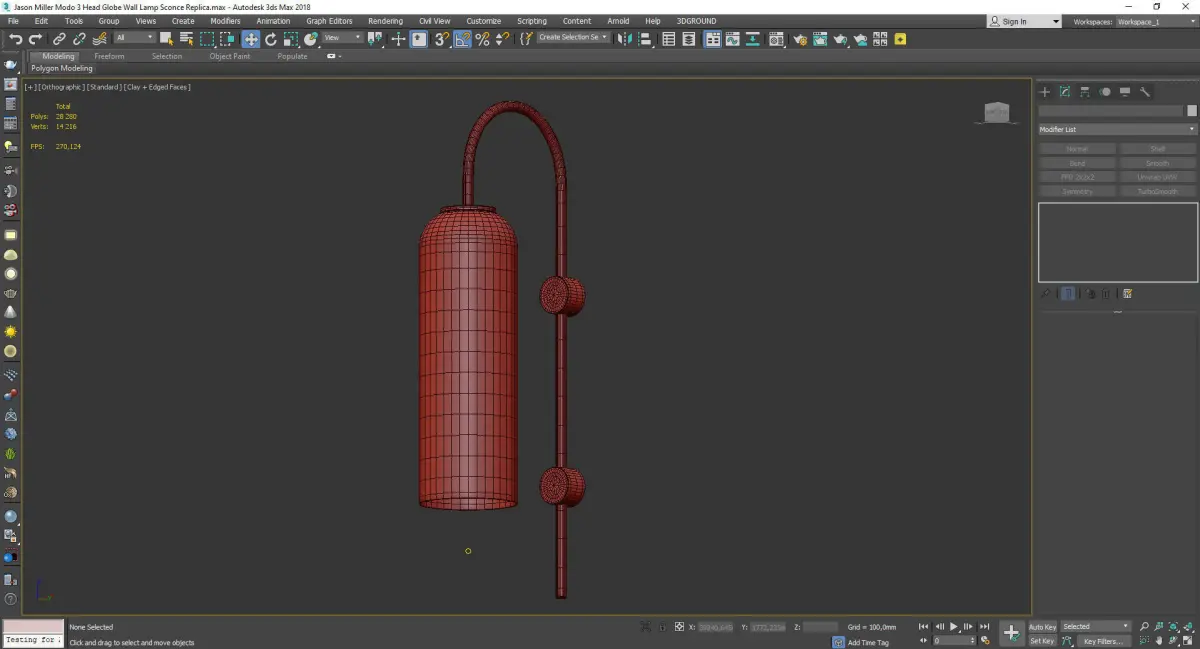Click the Undo arrow in the main toolbar

(x=15, y=39)
